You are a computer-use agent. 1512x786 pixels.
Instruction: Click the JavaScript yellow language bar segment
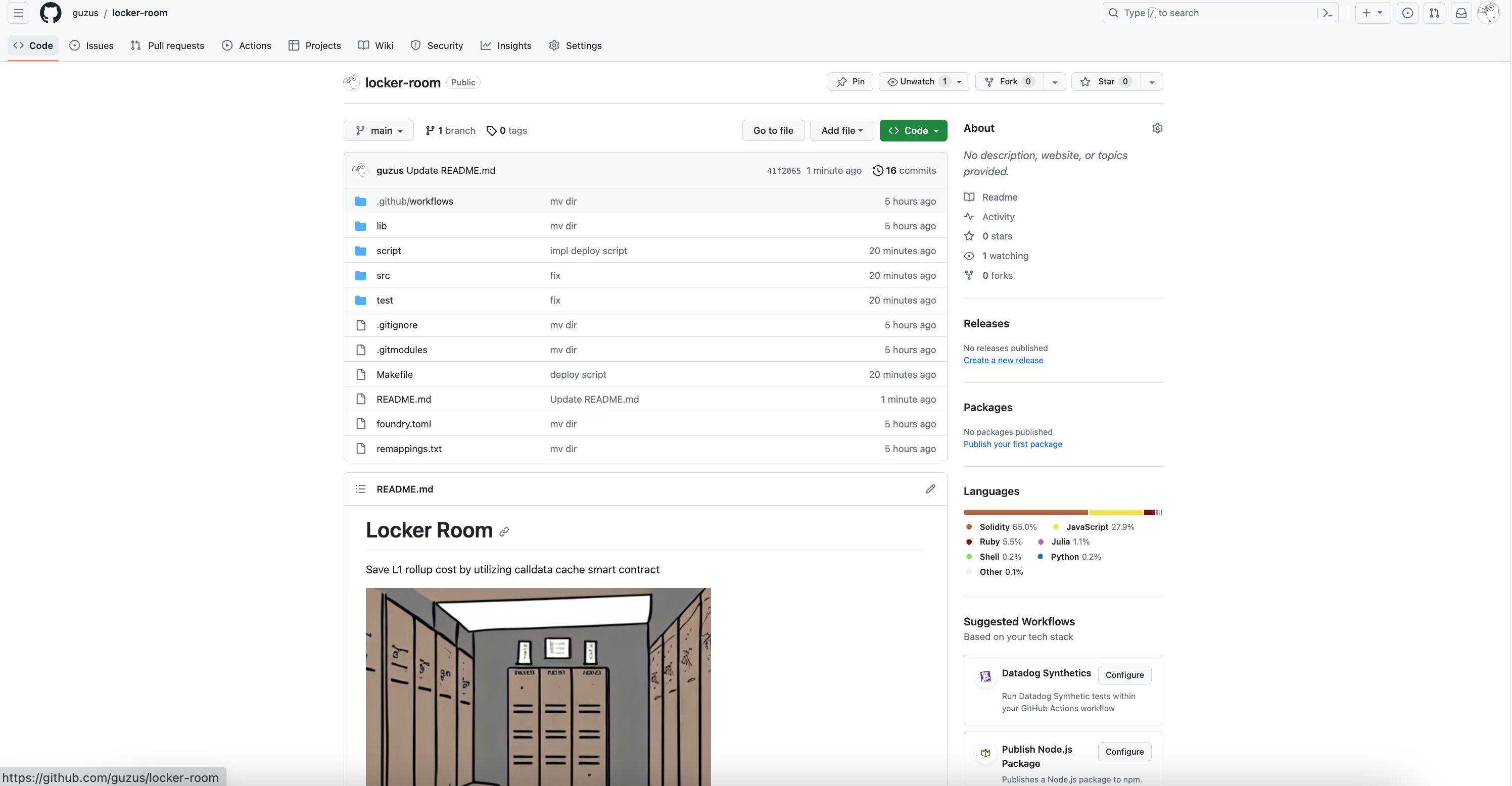1116,513
